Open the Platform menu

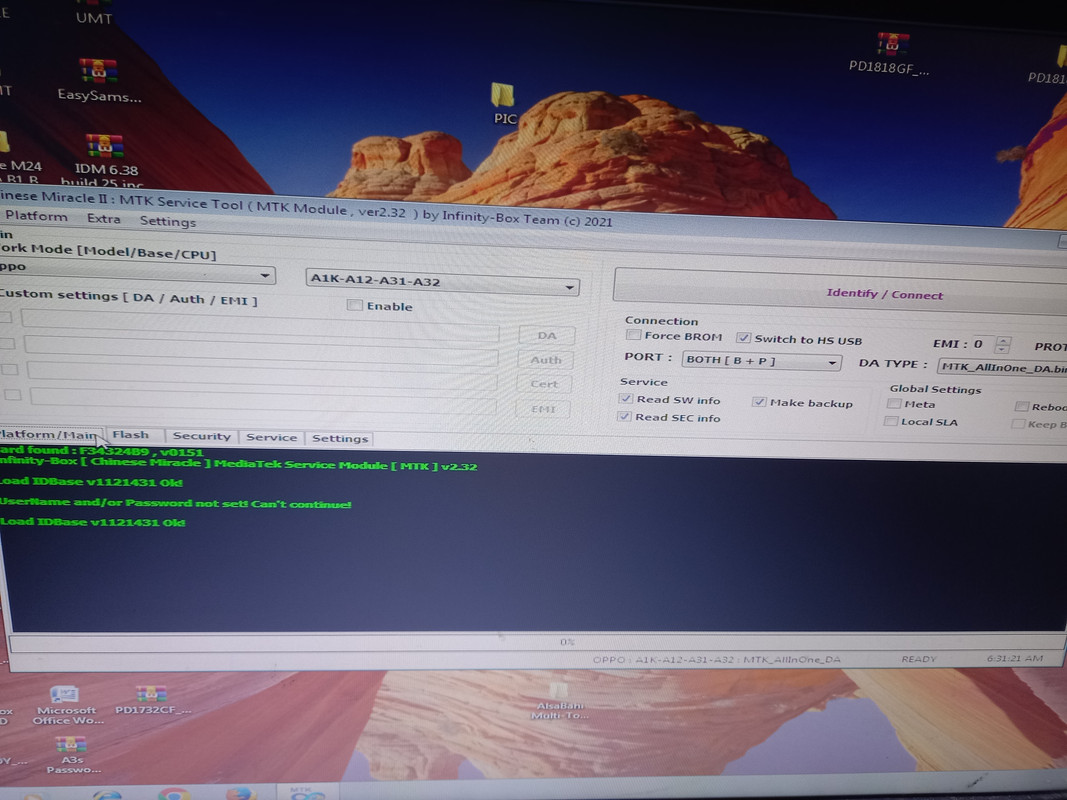36,216
